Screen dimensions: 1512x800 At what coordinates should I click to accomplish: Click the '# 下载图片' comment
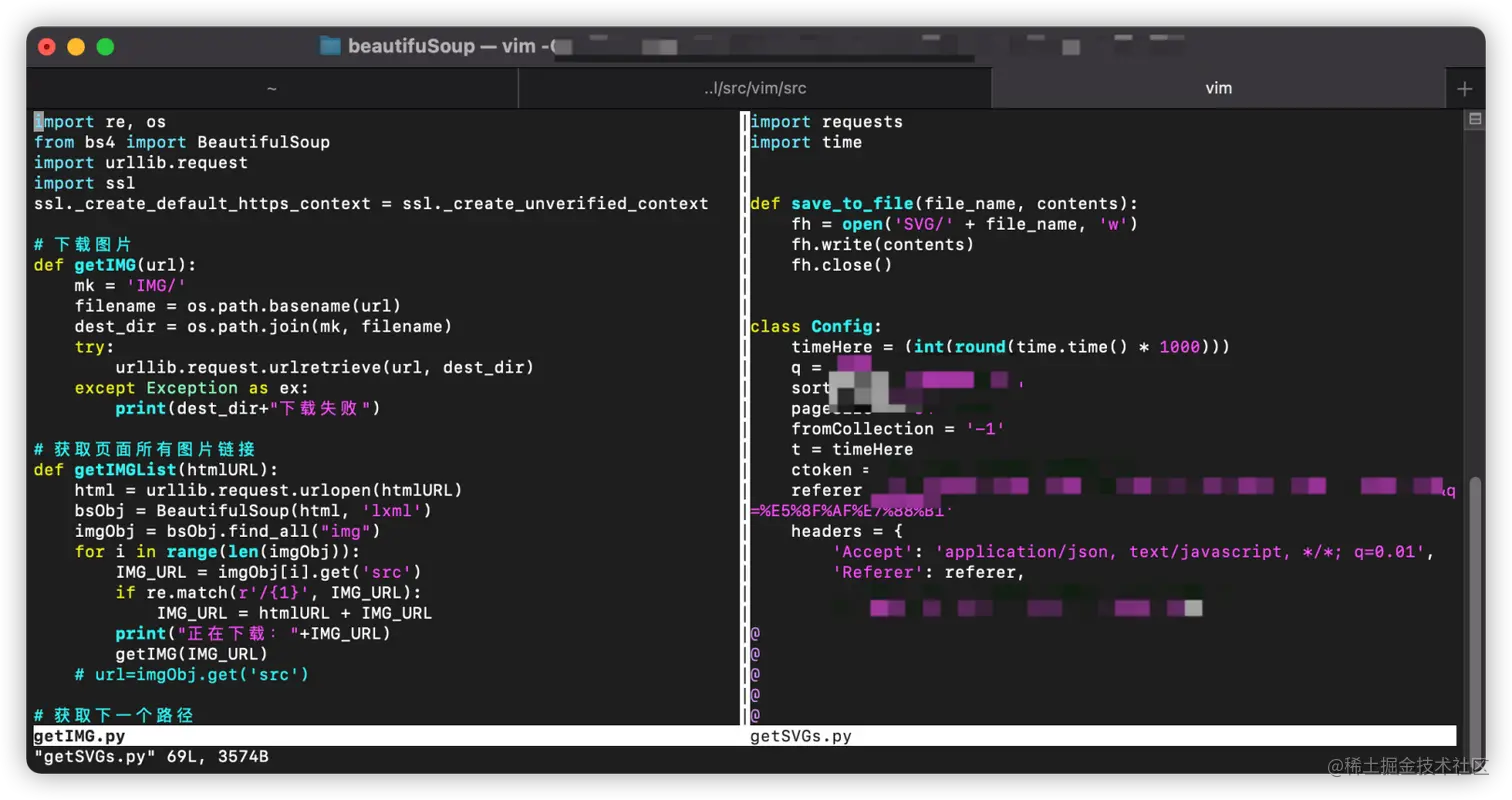[x=83, y=244]
